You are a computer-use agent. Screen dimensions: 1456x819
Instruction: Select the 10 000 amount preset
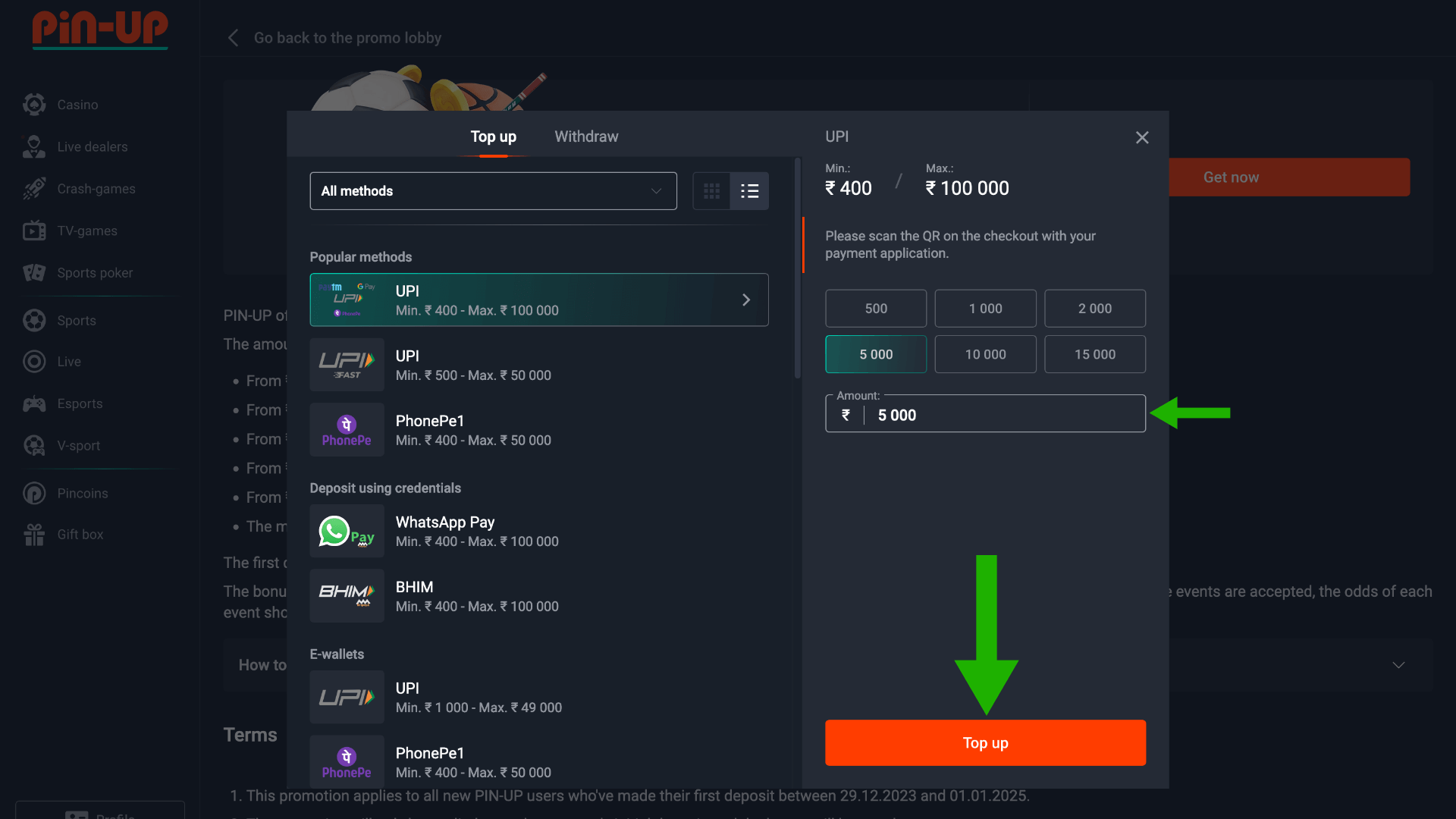click(985, 353)
